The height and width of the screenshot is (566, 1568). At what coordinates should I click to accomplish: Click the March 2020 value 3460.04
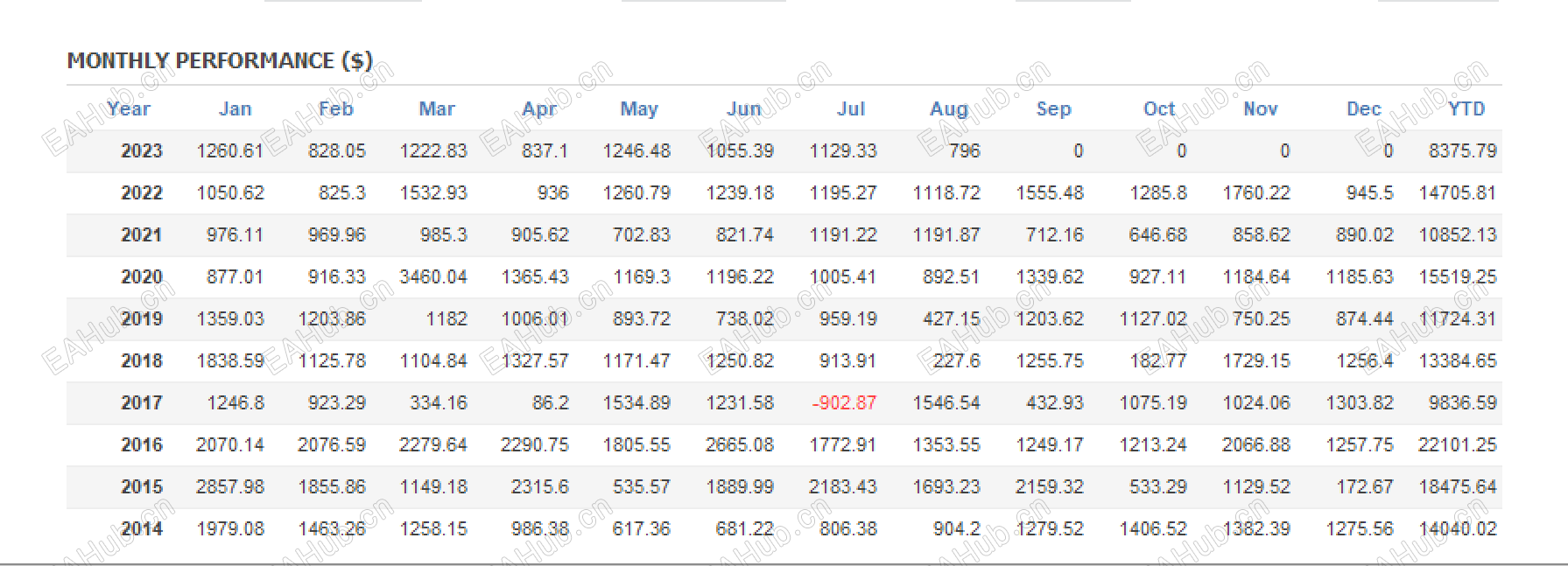[x=433, y=276]
